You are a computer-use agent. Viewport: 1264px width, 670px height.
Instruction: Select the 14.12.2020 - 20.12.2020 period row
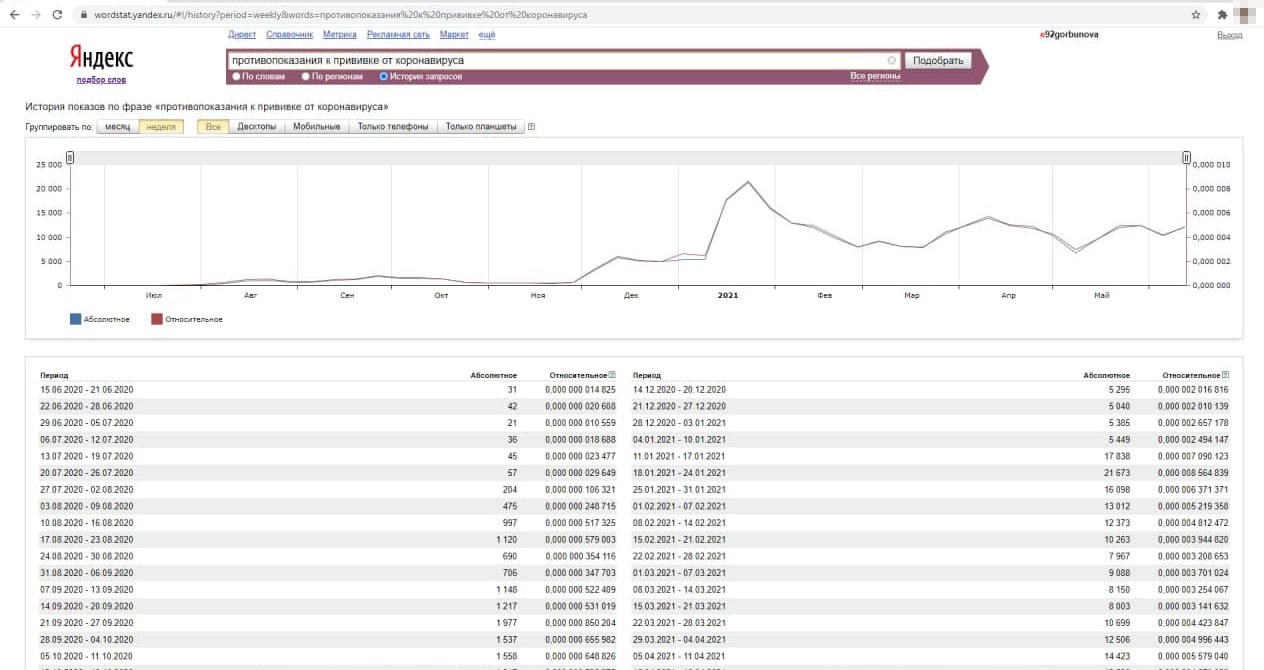click(931, 389)
